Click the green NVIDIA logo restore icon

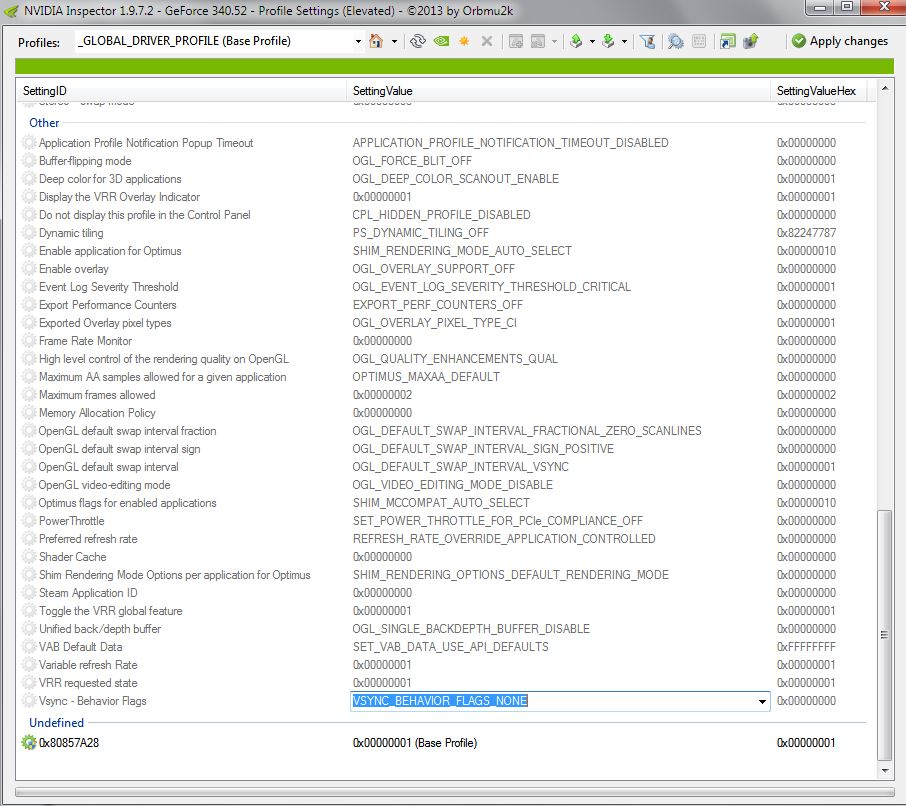[x=441, y=41]
